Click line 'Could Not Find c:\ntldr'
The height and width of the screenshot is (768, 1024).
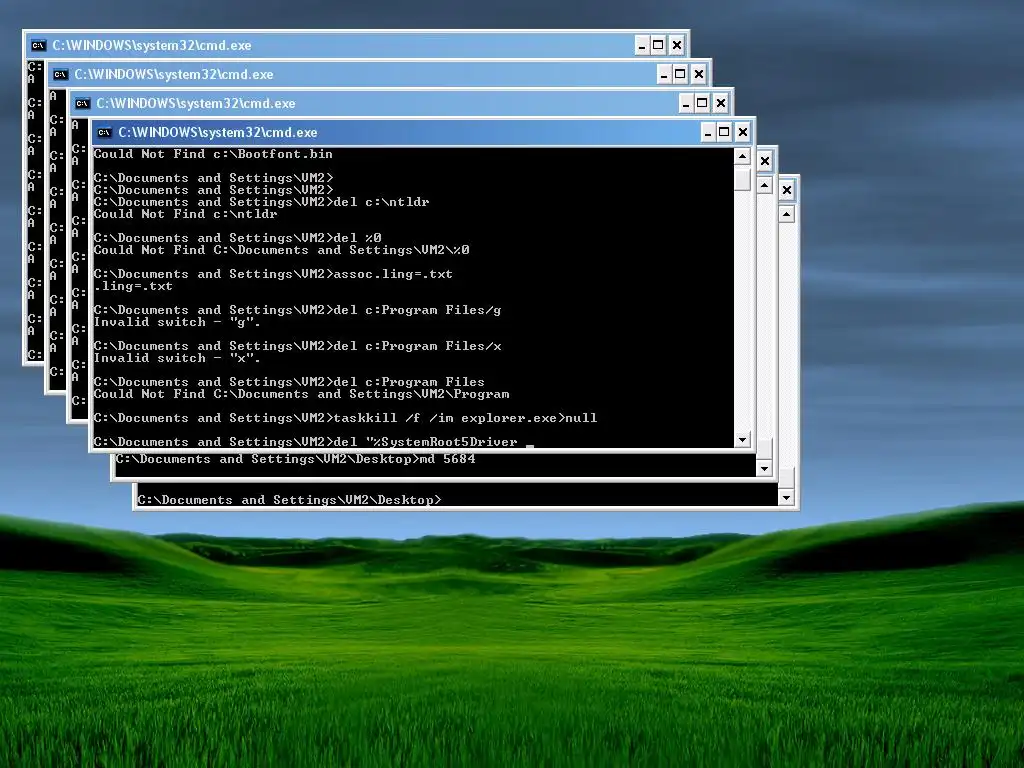coord(185,214)
